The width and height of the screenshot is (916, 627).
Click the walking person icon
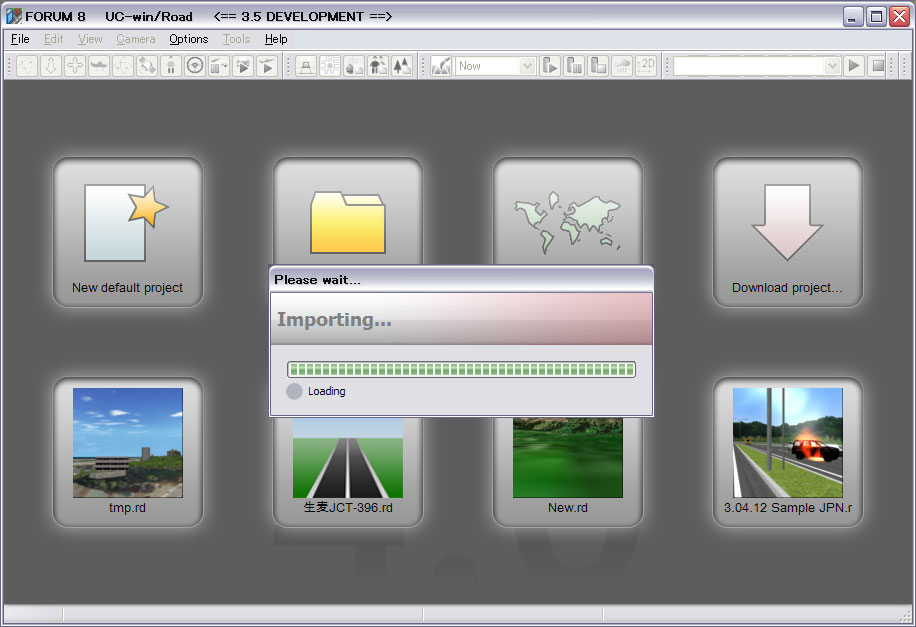(171, 65)
